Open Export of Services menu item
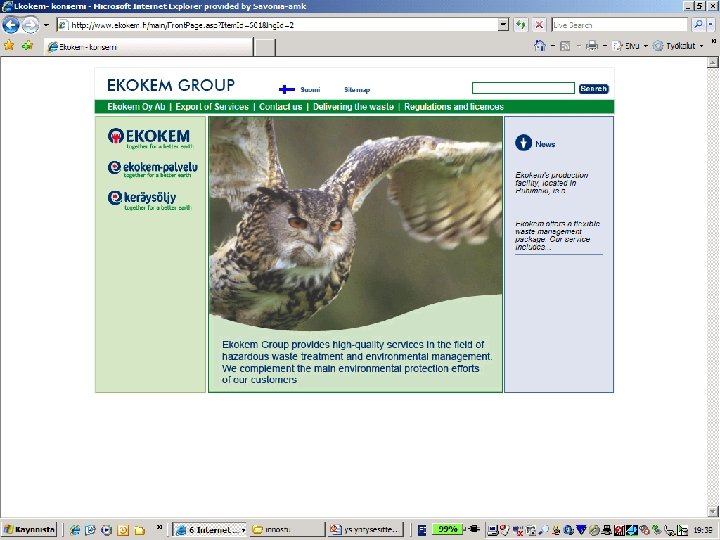Image resolution: width=720 pixels, height=540 pixels. (212, 107)
